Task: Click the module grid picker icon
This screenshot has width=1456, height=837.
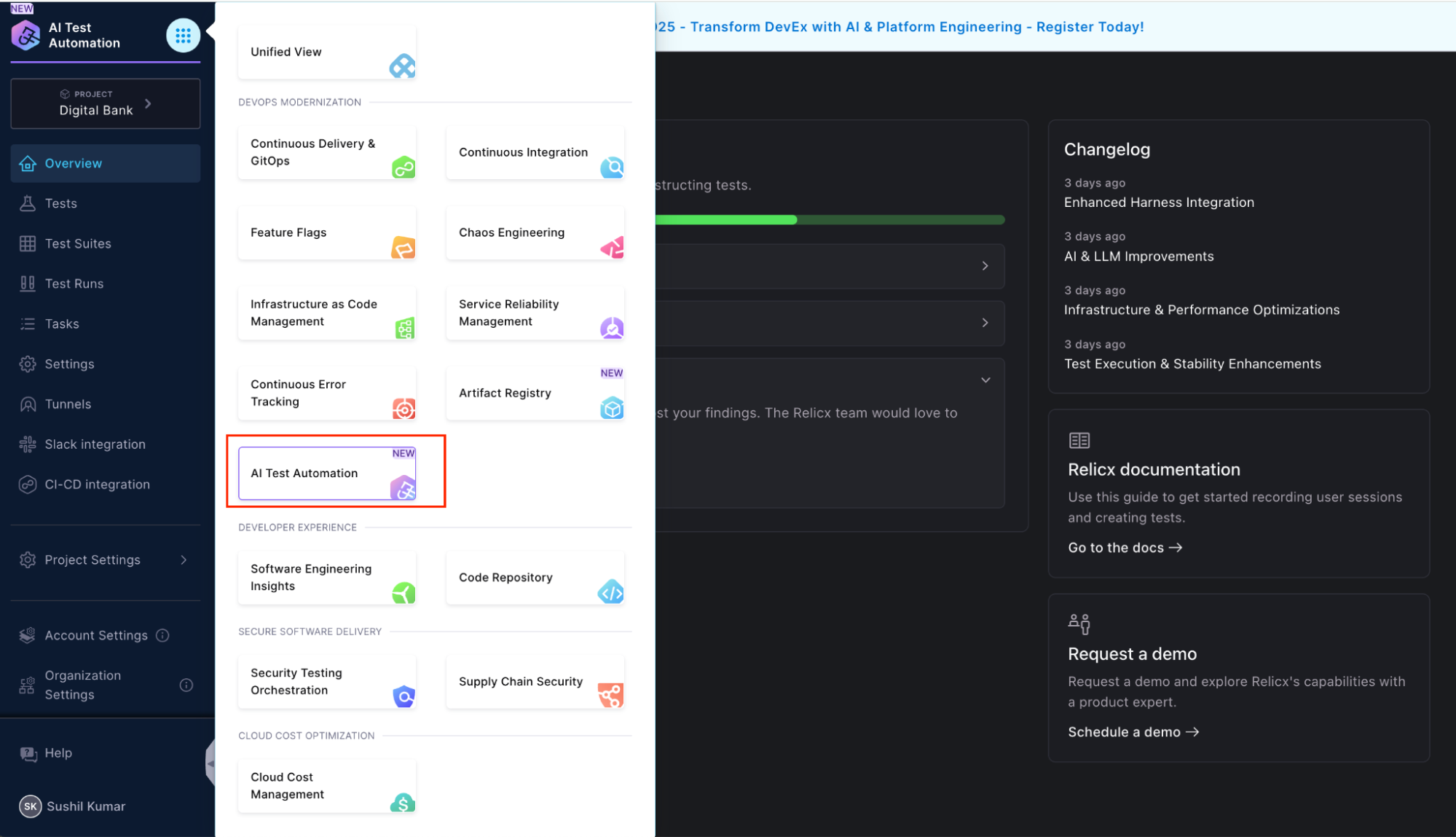Action: (183, 35)
